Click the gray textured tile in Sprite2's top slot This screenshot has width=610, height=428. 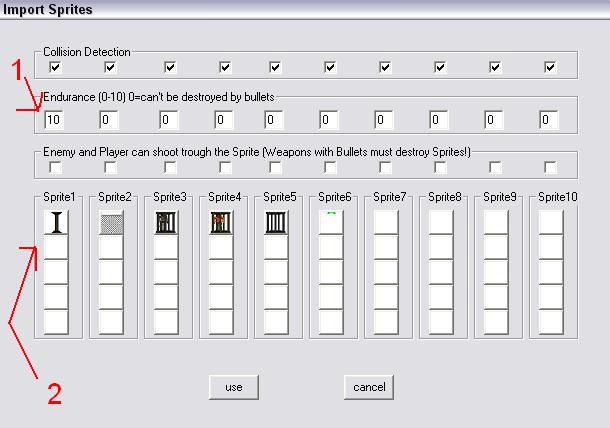click(x=111, y=222)
